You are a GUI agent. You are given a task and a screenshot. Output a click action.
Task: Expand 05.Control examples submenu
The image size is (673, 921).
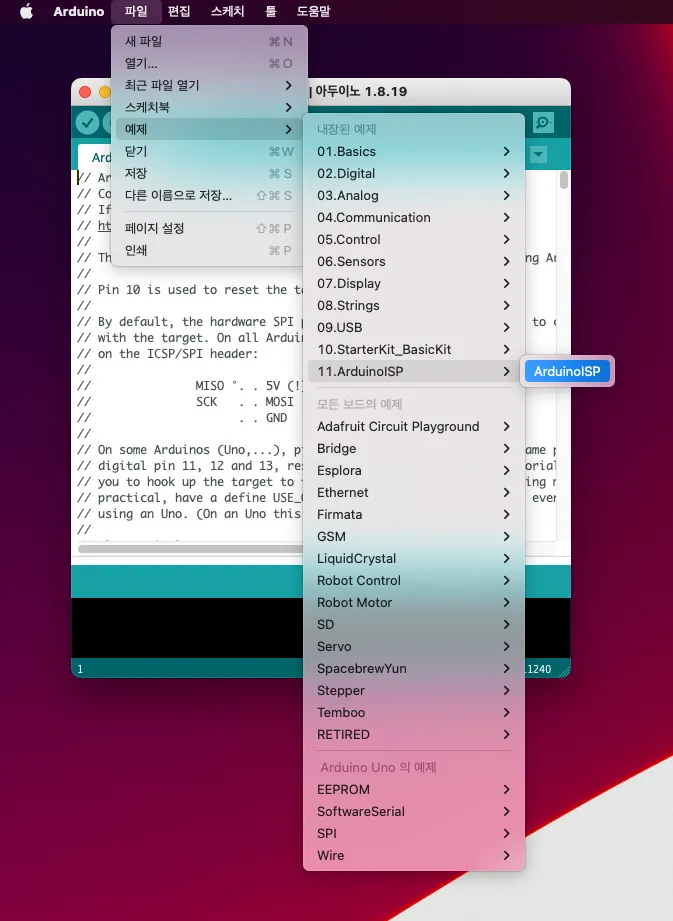[413, 240]
